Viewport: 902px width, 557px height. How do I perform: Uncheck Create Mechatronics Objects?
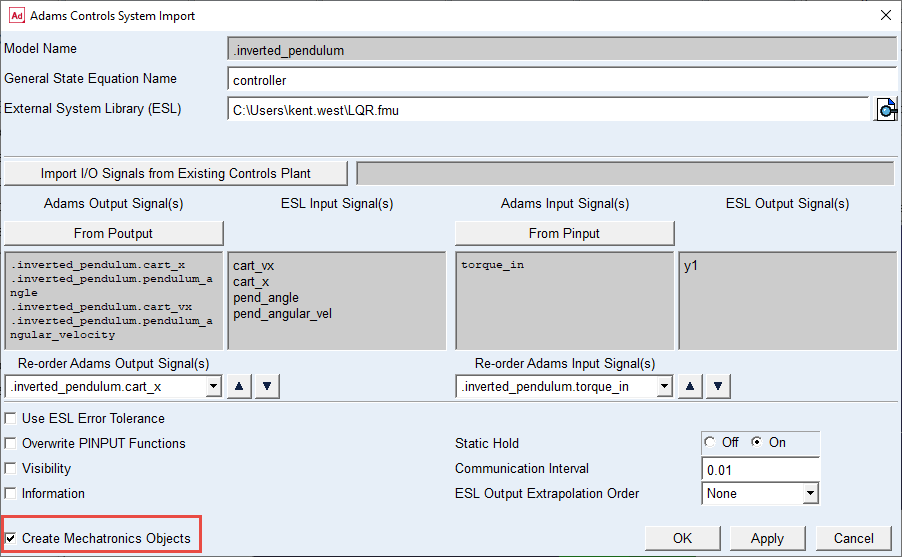11,539
